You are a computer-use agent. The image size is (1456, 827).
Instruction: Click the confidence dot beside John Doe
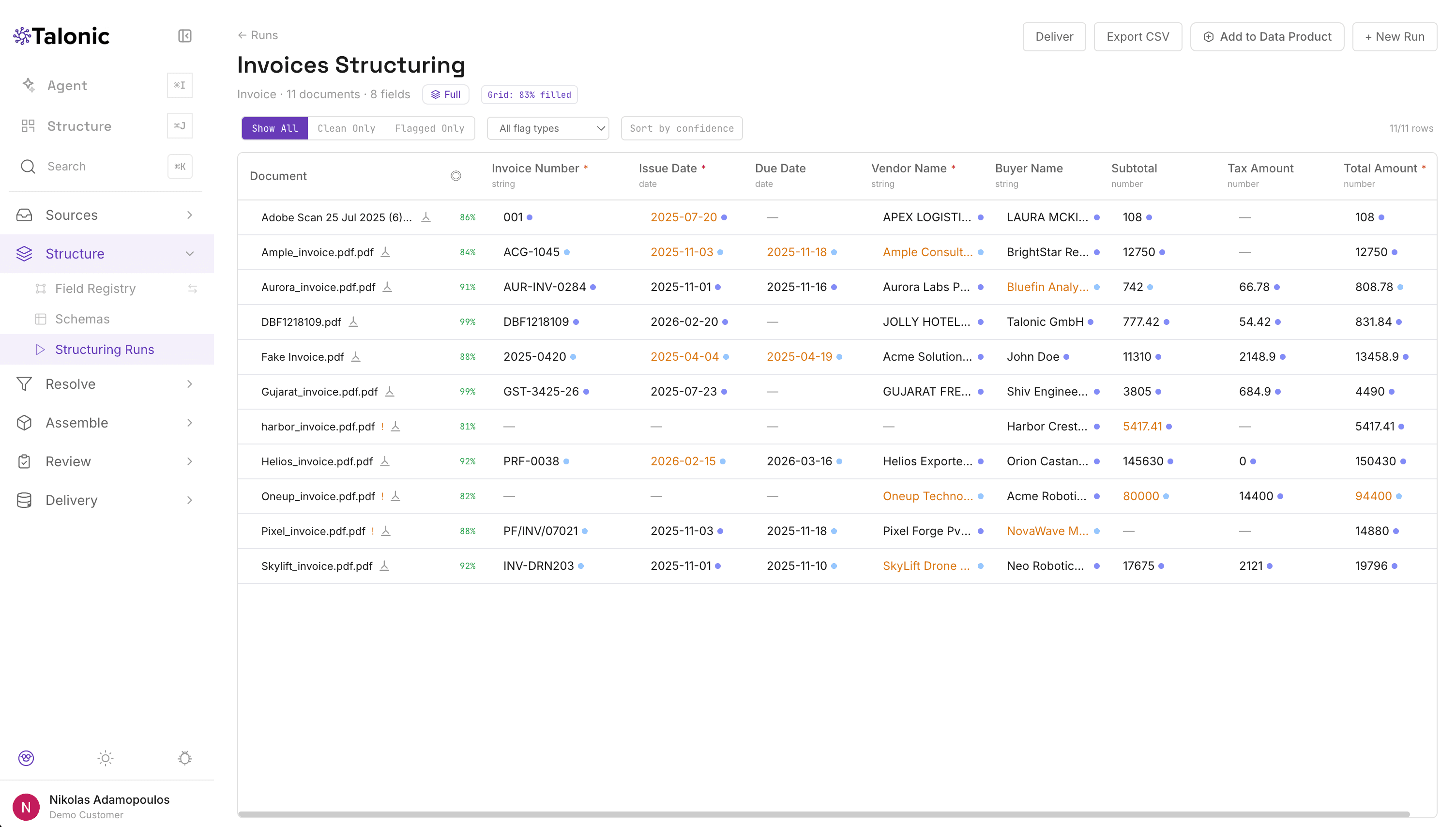coord(1066,356)
